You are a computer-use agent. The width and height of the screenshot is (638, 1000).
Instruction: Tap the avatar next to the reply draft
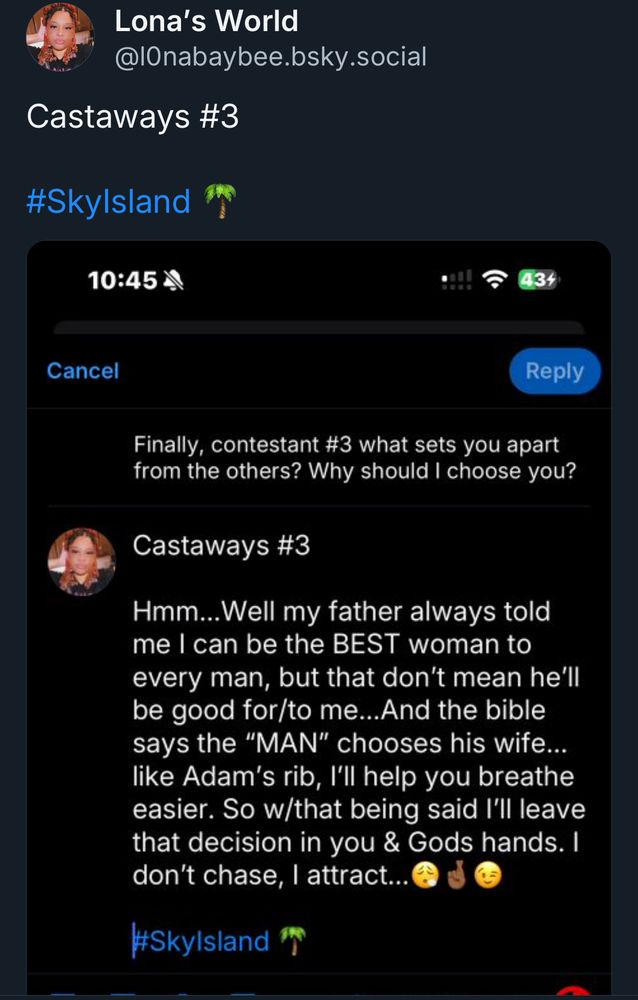82,561
